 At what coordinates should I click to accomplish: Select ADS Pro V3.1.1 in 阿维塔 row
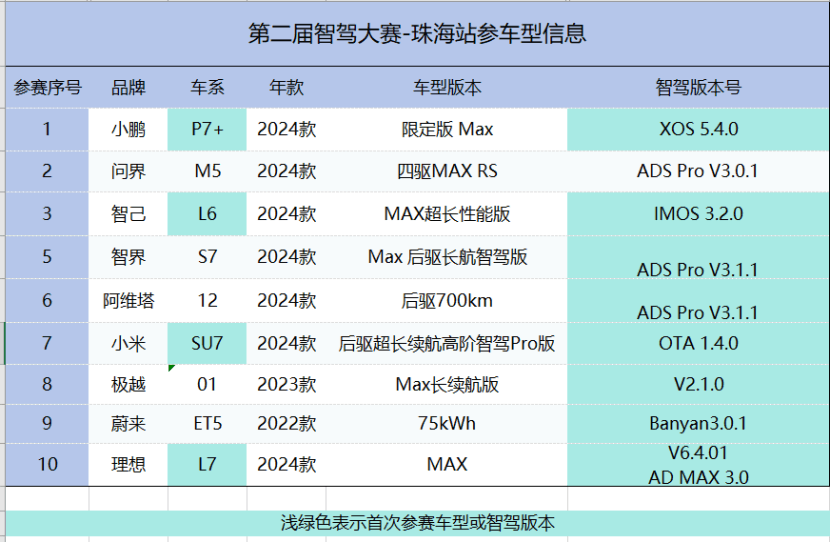click(x=698, y=301)
